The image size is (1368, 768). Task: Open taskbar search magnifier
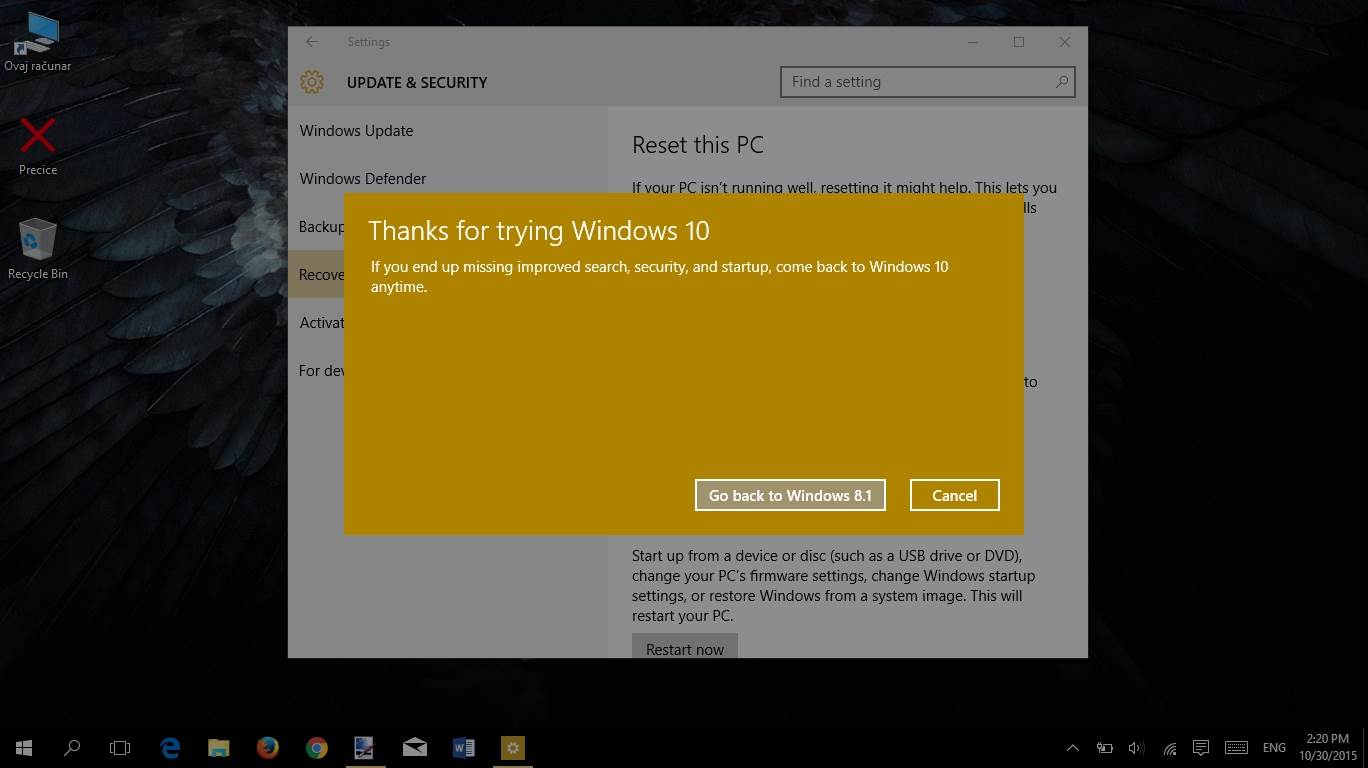72,747
